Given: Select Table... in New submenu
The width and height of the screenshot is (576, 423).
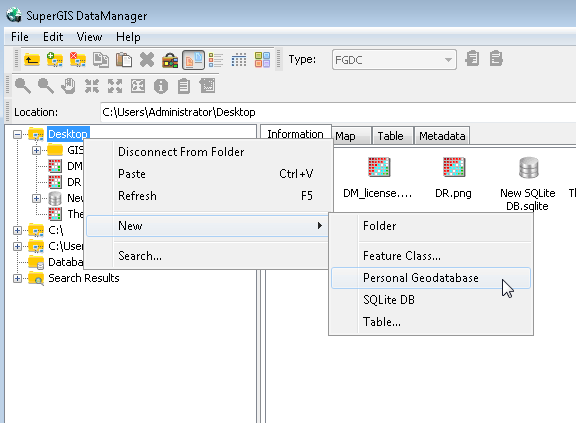Looking at the screenshot, I should (431, 322).
